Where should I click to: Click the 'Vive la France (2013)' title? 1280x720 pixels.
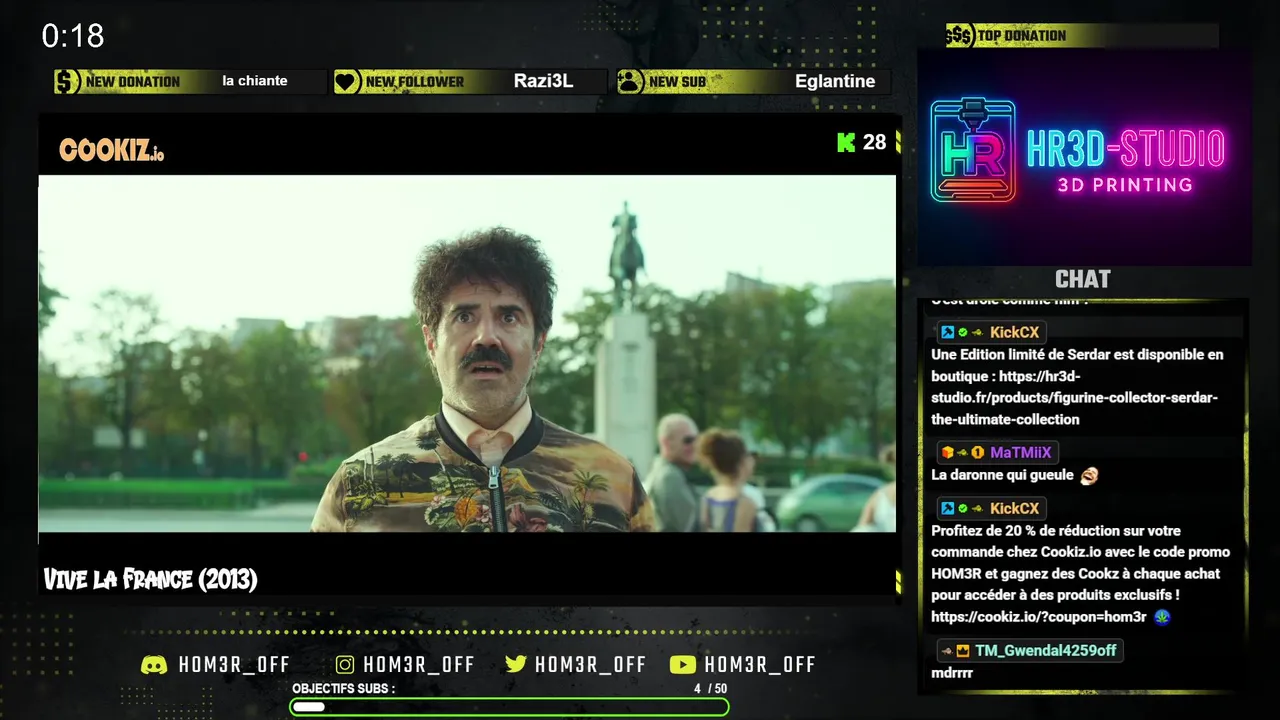point(151,579)
